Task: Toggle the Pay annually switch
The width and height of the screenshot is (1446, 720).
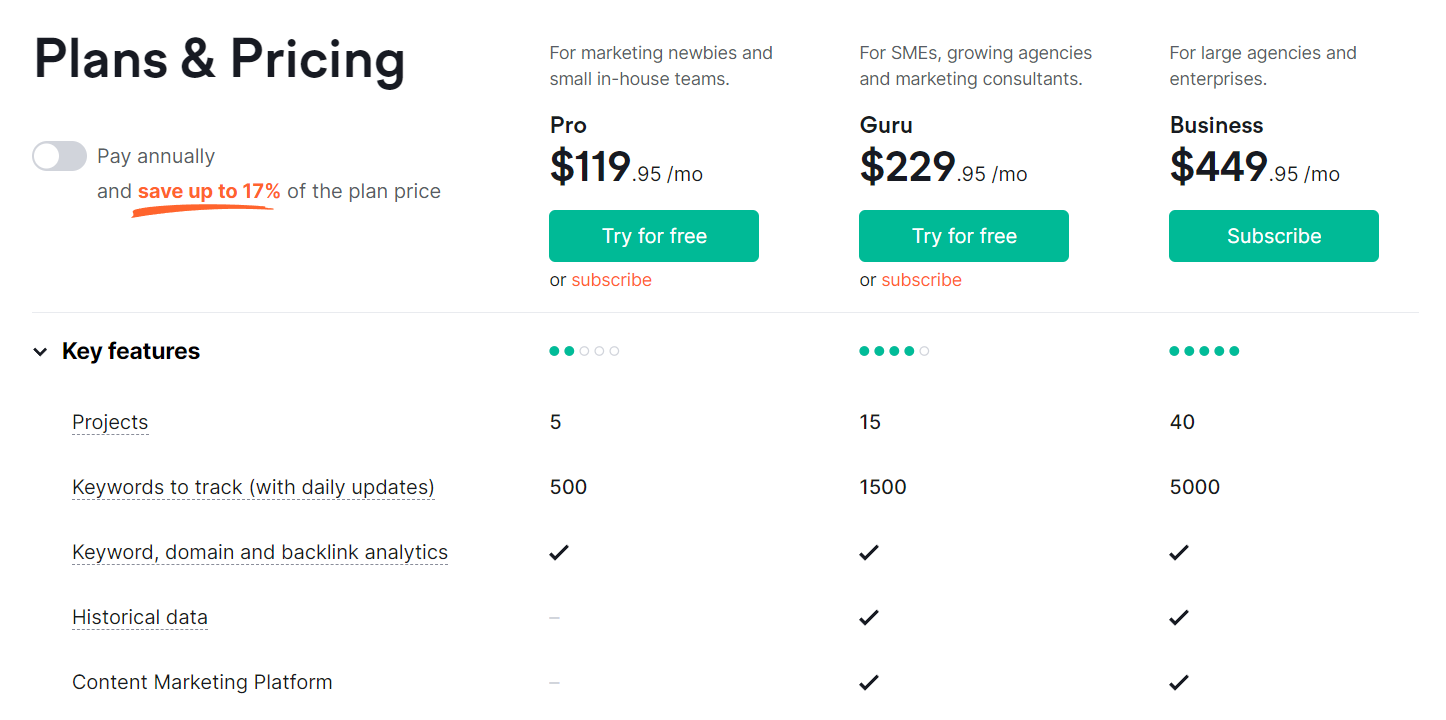Action: coord(59,156)
